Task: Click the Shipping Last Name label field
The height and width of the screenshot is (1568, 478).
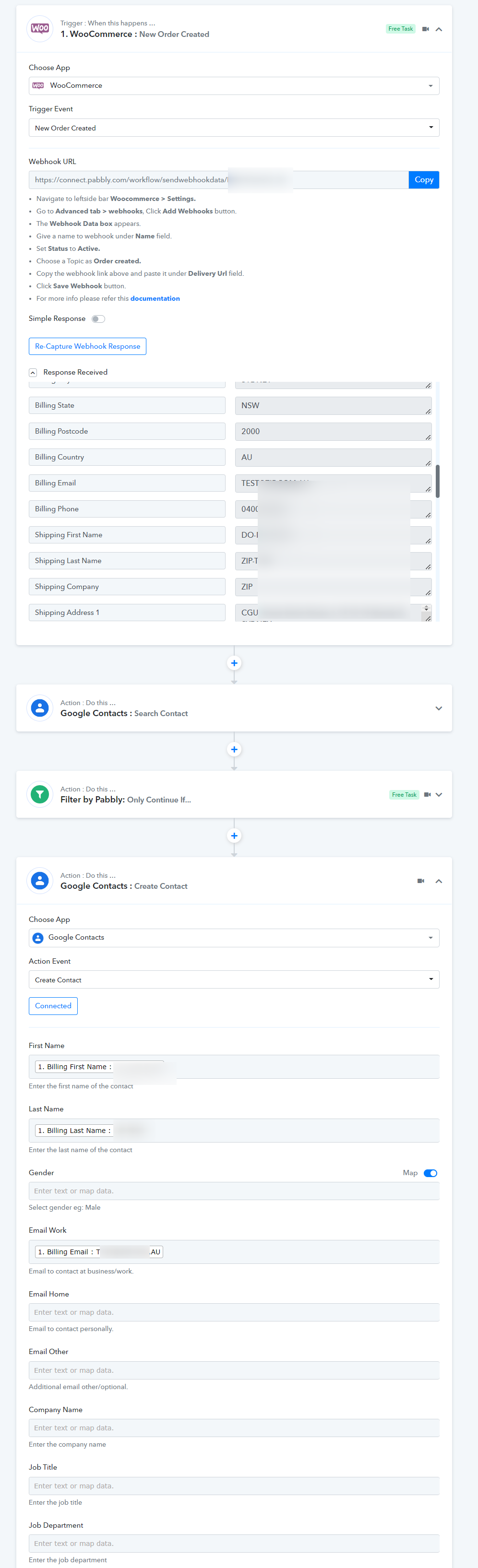Action: coord(127,561)
